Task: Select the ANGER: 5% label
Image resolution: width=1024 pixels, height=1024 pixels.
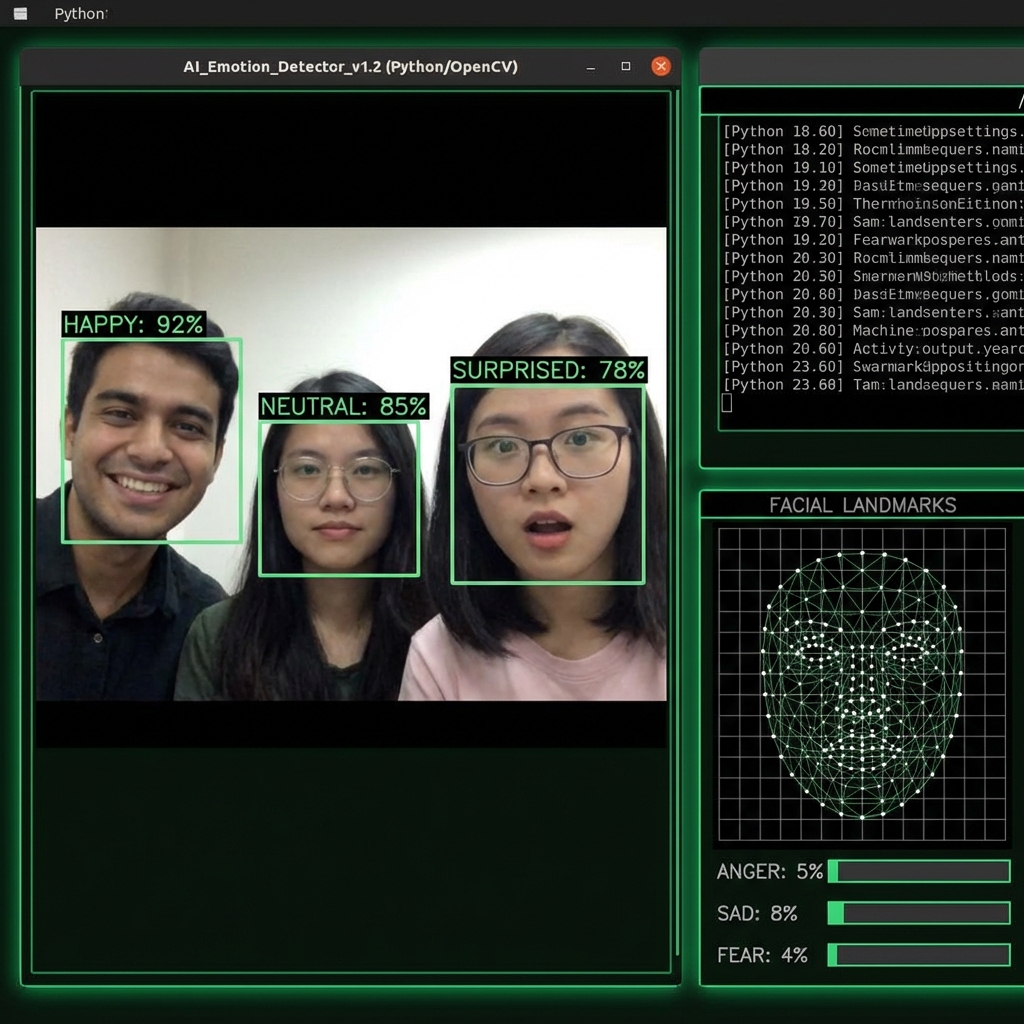Action: [769, 871]
